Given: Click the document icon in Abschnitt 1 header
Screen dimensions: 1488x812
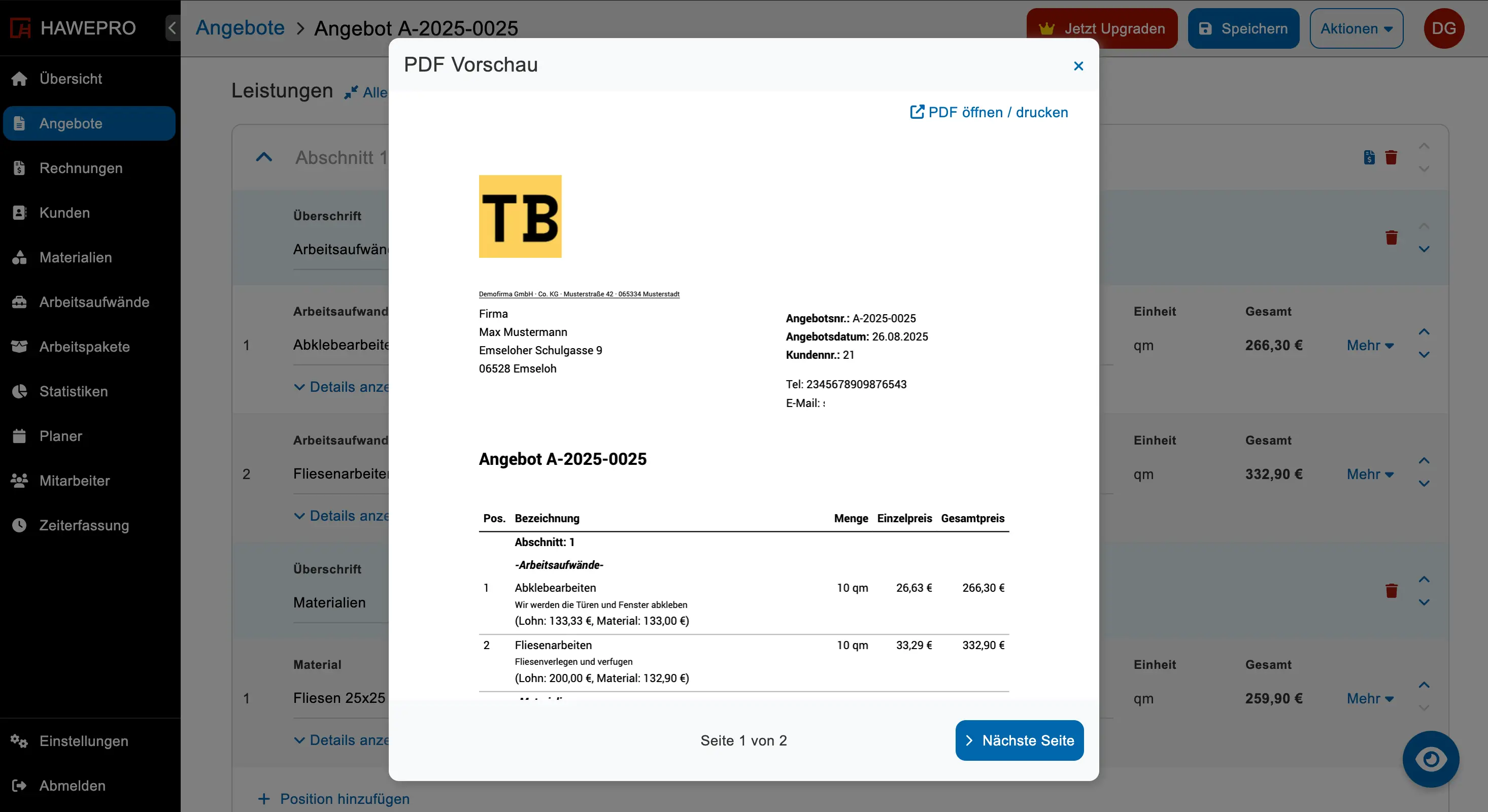Looking at the screenshot, I should coord(1369,157).
